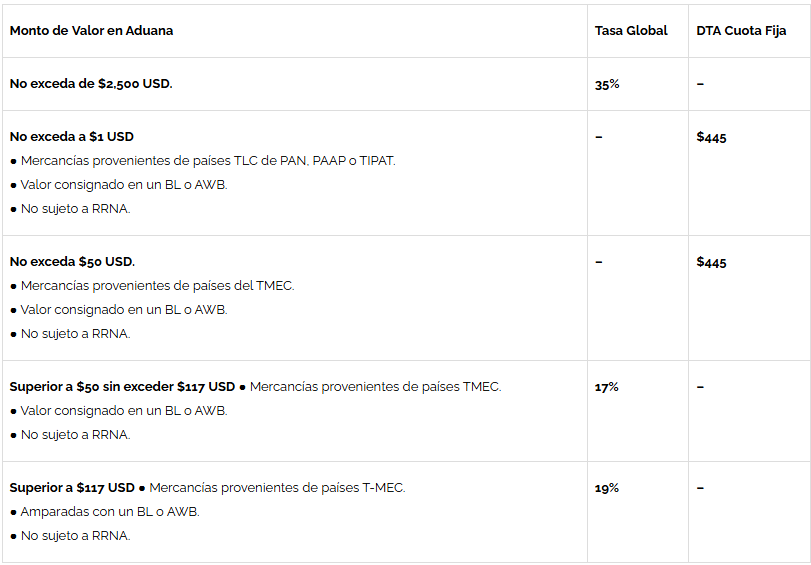
Task: Click the TLC de PAN, PAAP o TIPAT line
Action: coord(208,161)
